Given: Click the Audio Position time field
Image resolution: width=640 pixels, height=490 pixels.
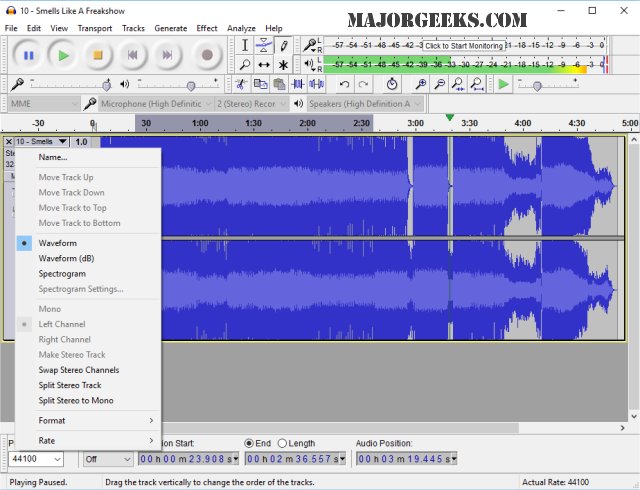Looking at the screenshot, I should 407,459.
